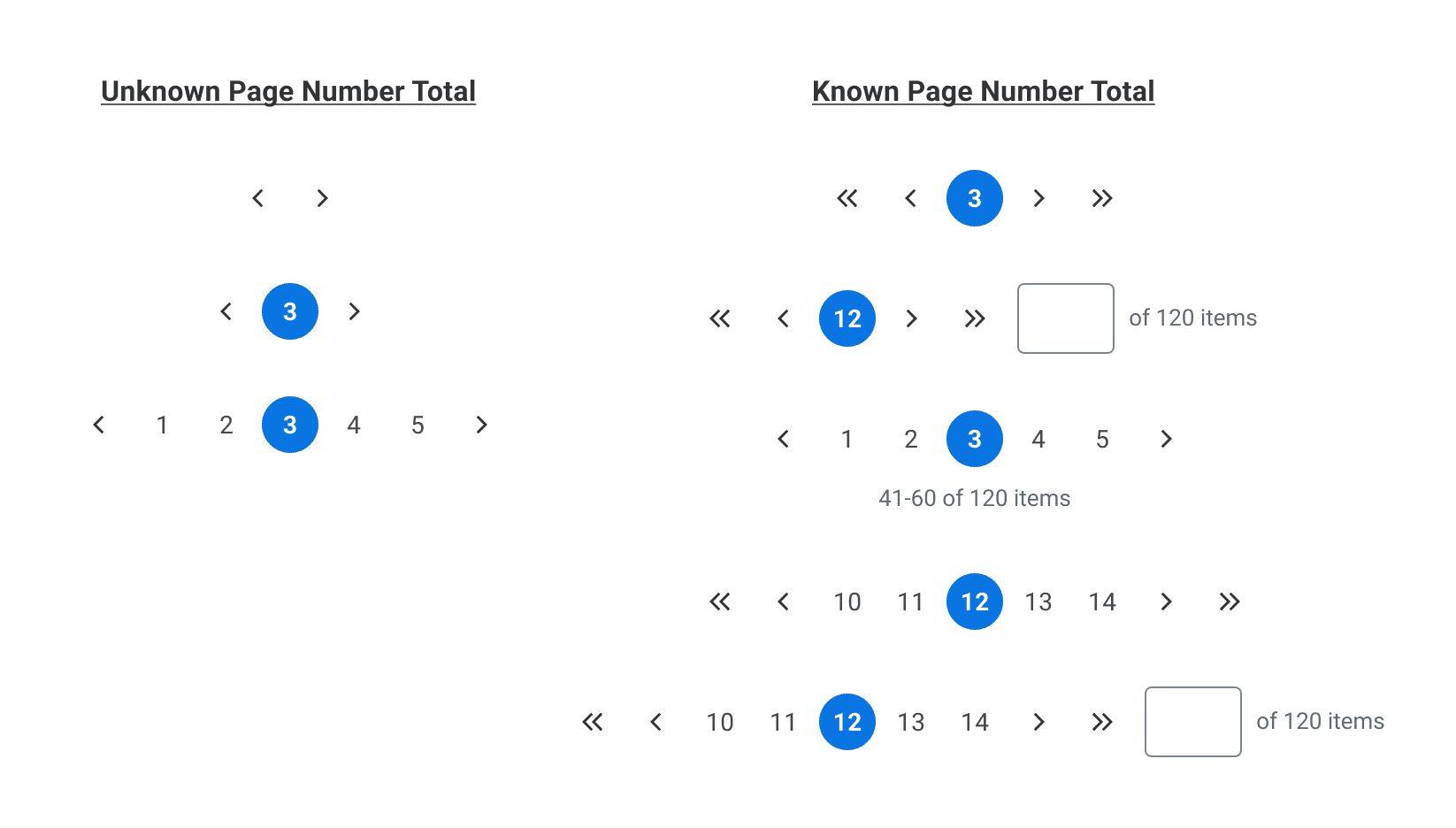1456x828 pixels.
Task: Focus page input field beside the lone page 12 pager
Action: point(1065,318)
